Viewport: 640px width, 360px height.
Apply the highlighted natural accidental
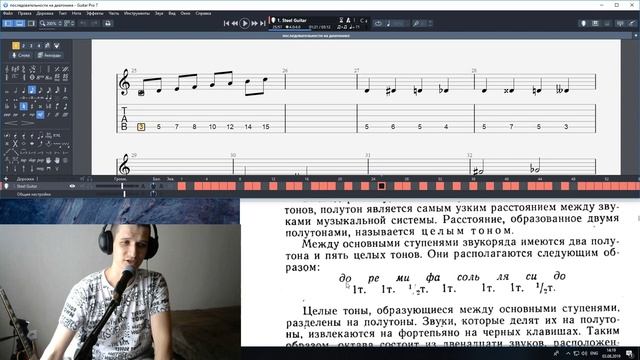click(24, 107)
